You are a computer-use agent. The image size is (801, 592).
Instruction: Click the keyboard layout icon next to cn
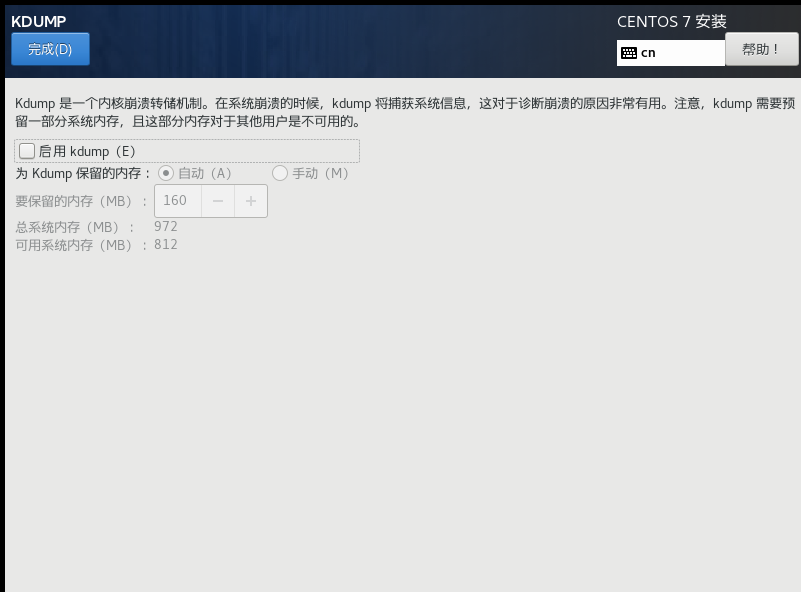tap(629, 53)
